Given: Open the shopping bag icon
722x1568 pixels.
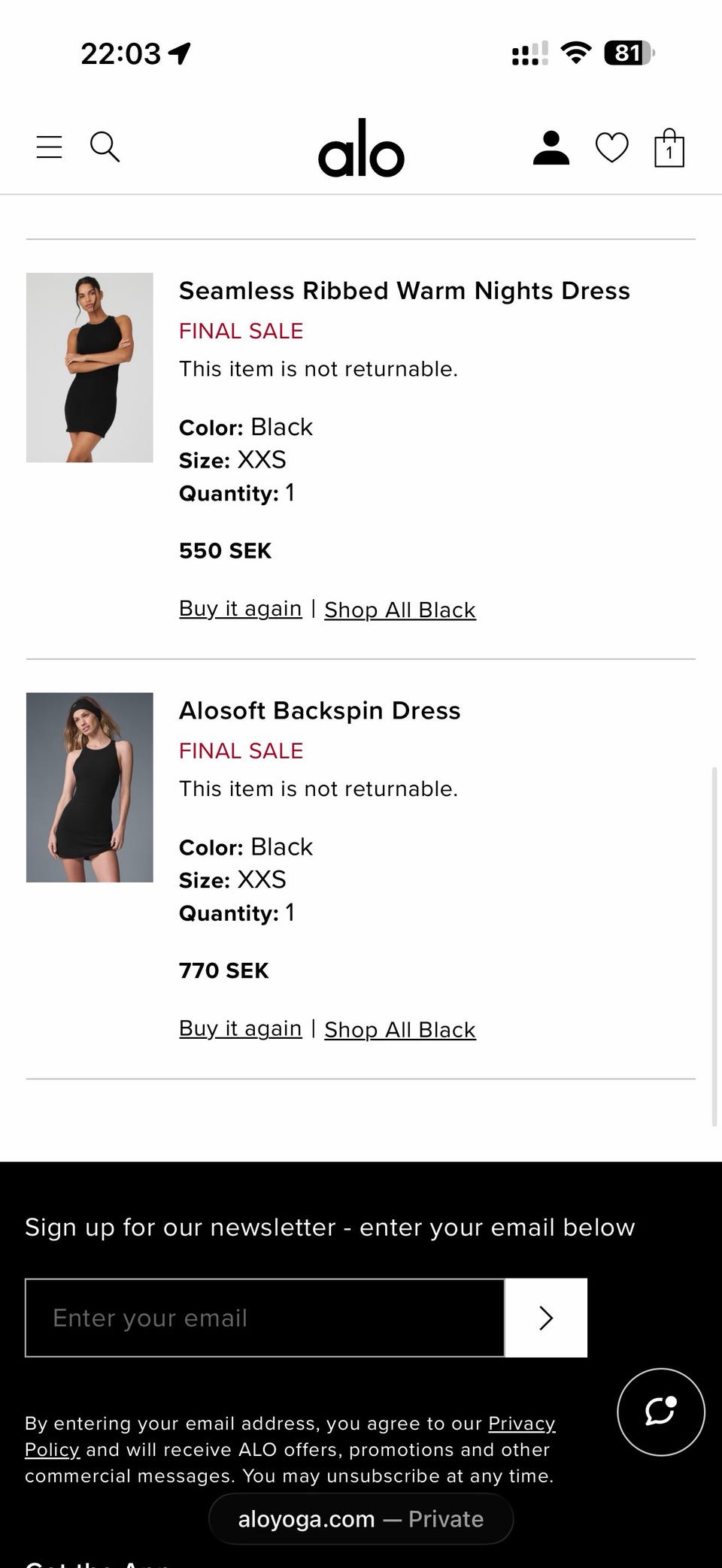Looking at the screenshot, I should (669, 147).
